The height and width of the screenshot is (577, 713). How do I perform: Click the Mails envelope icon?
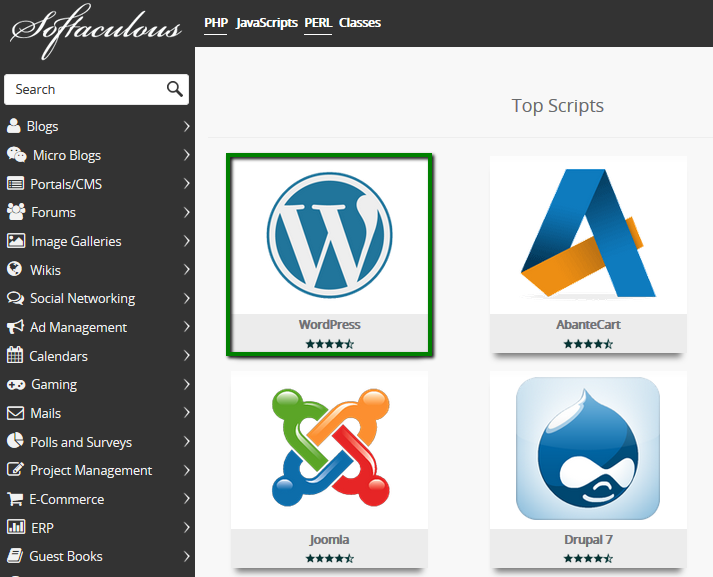(x=15, y=413)
